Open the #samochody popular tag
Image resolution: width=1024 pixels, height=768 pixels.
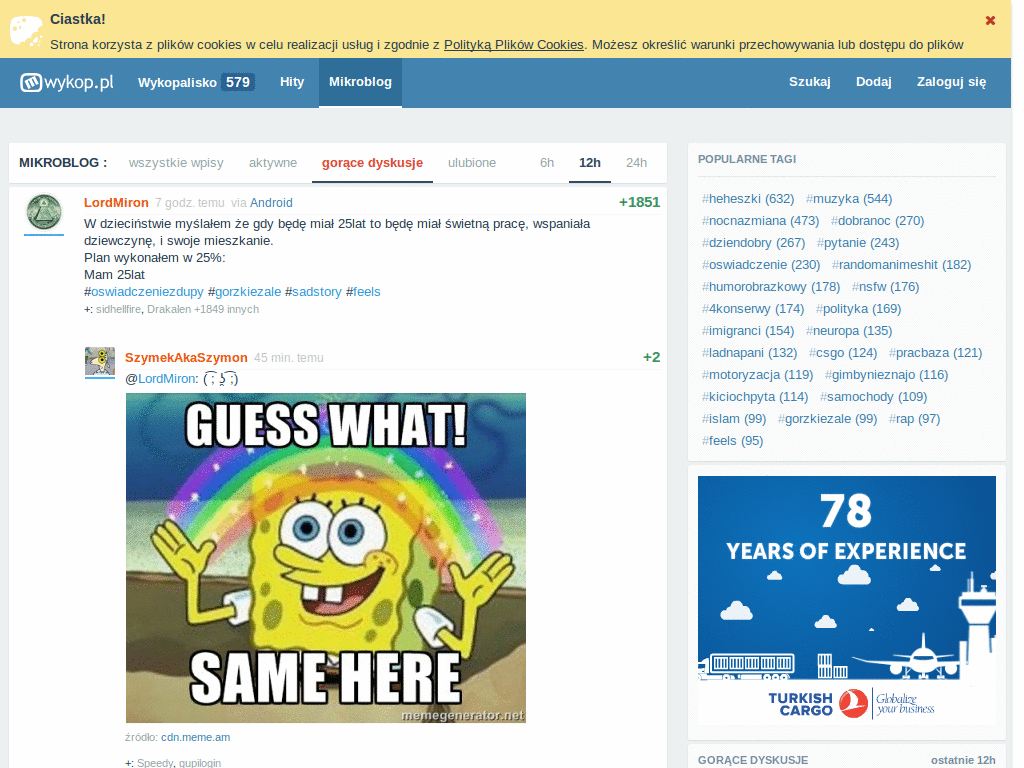pyautogui.click(x=873, y=397)
